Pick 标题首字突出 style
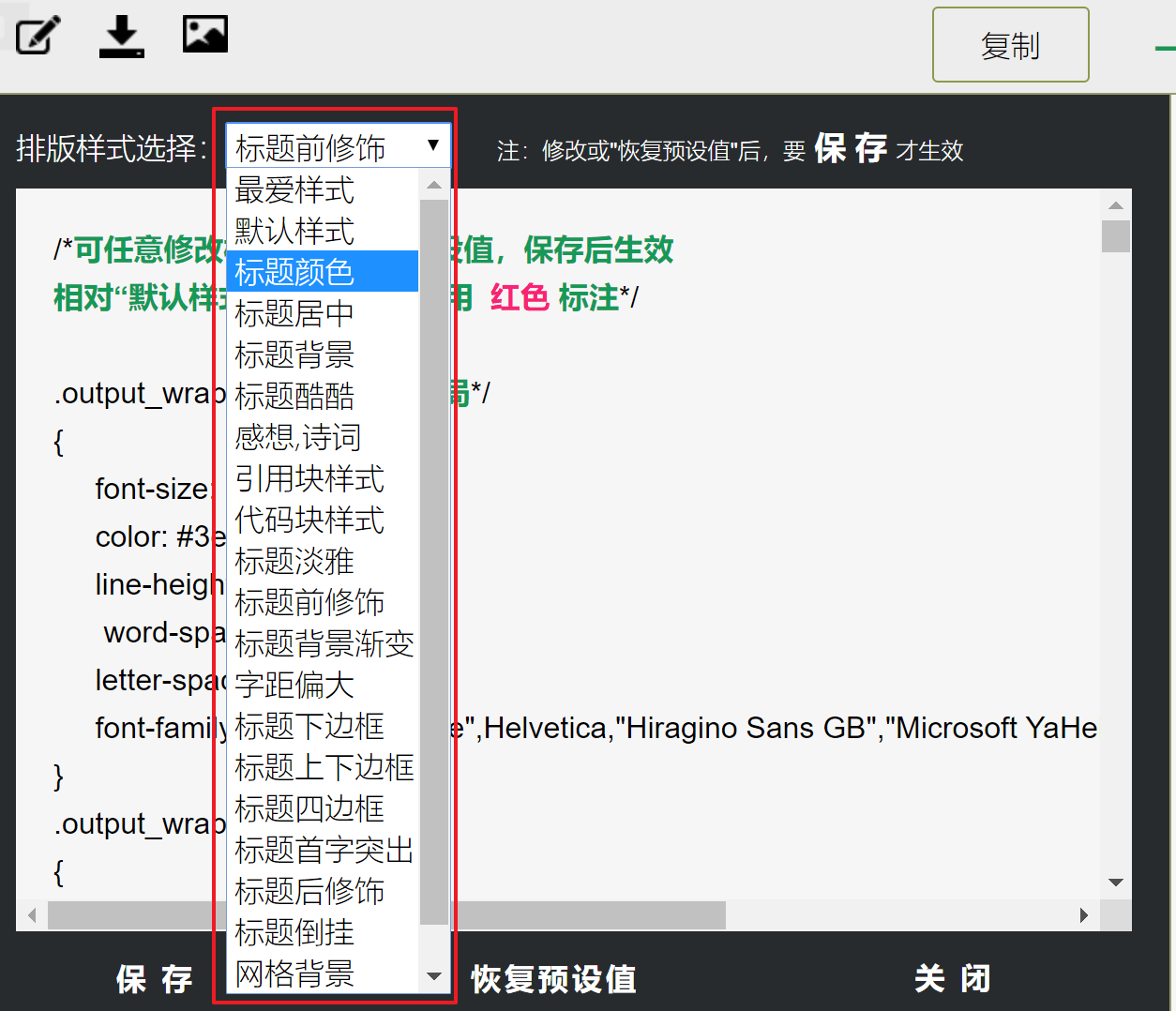Screen dimensions: 1176x1011 [x=323, y=850]
